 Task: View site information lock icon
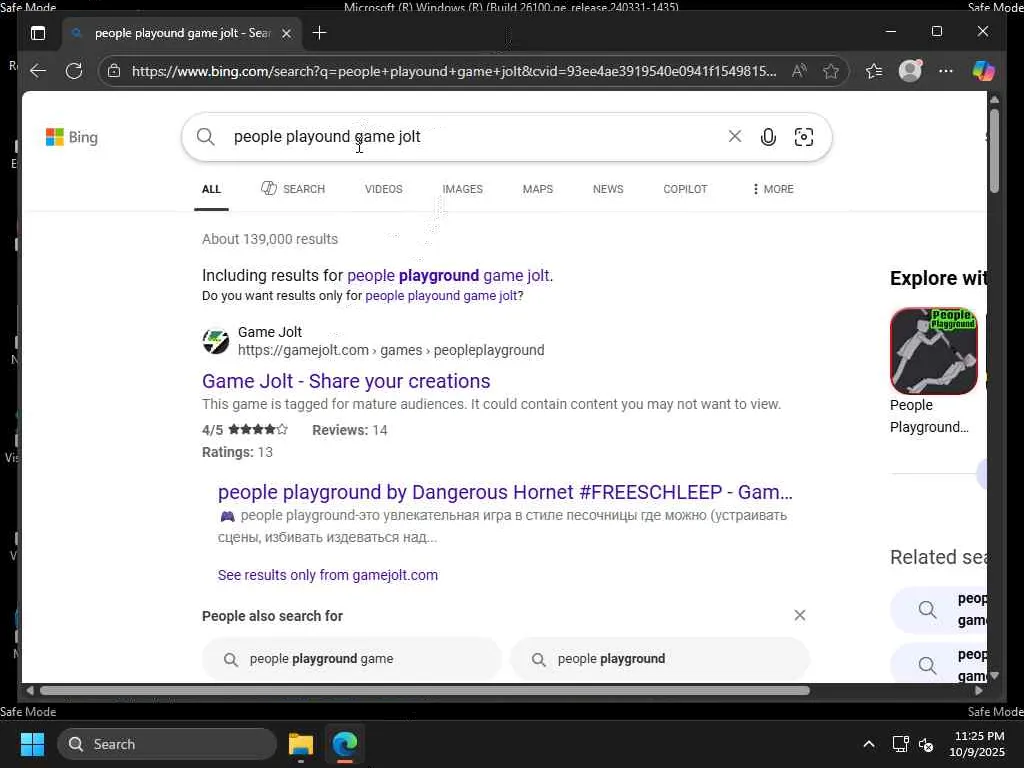point(114,71)
